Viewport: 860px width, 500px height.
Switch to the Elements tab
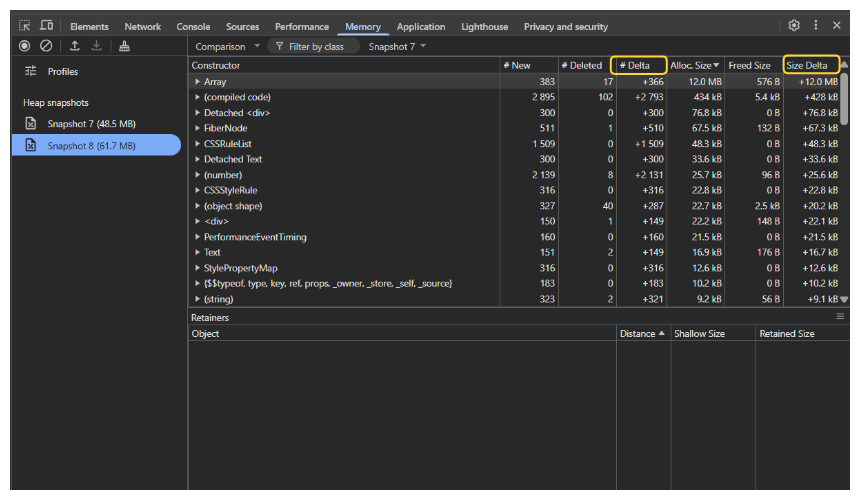(x=89, y=26)
